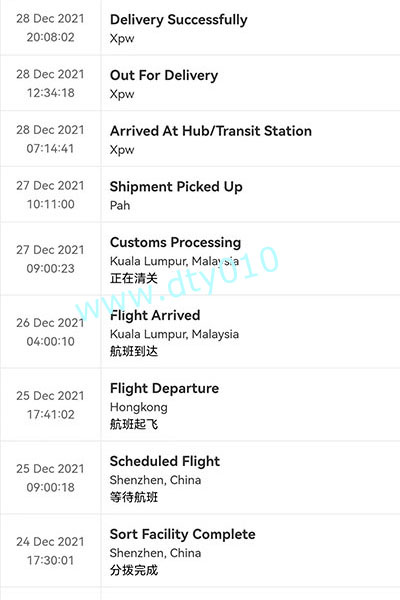Select the 25 Dec 2021 17:41:02 timestamp
This screenshot has width=400, height=600.
[50, 405]
